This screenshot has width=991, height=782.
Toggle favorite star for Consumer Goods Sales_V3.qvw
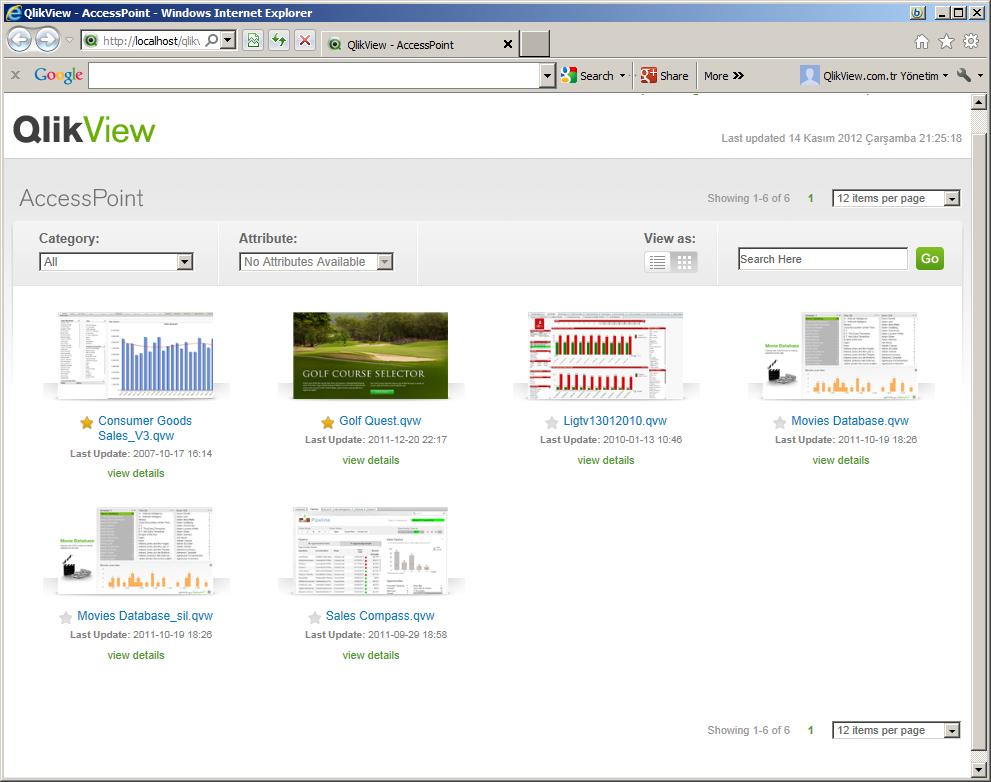point(87,422)
